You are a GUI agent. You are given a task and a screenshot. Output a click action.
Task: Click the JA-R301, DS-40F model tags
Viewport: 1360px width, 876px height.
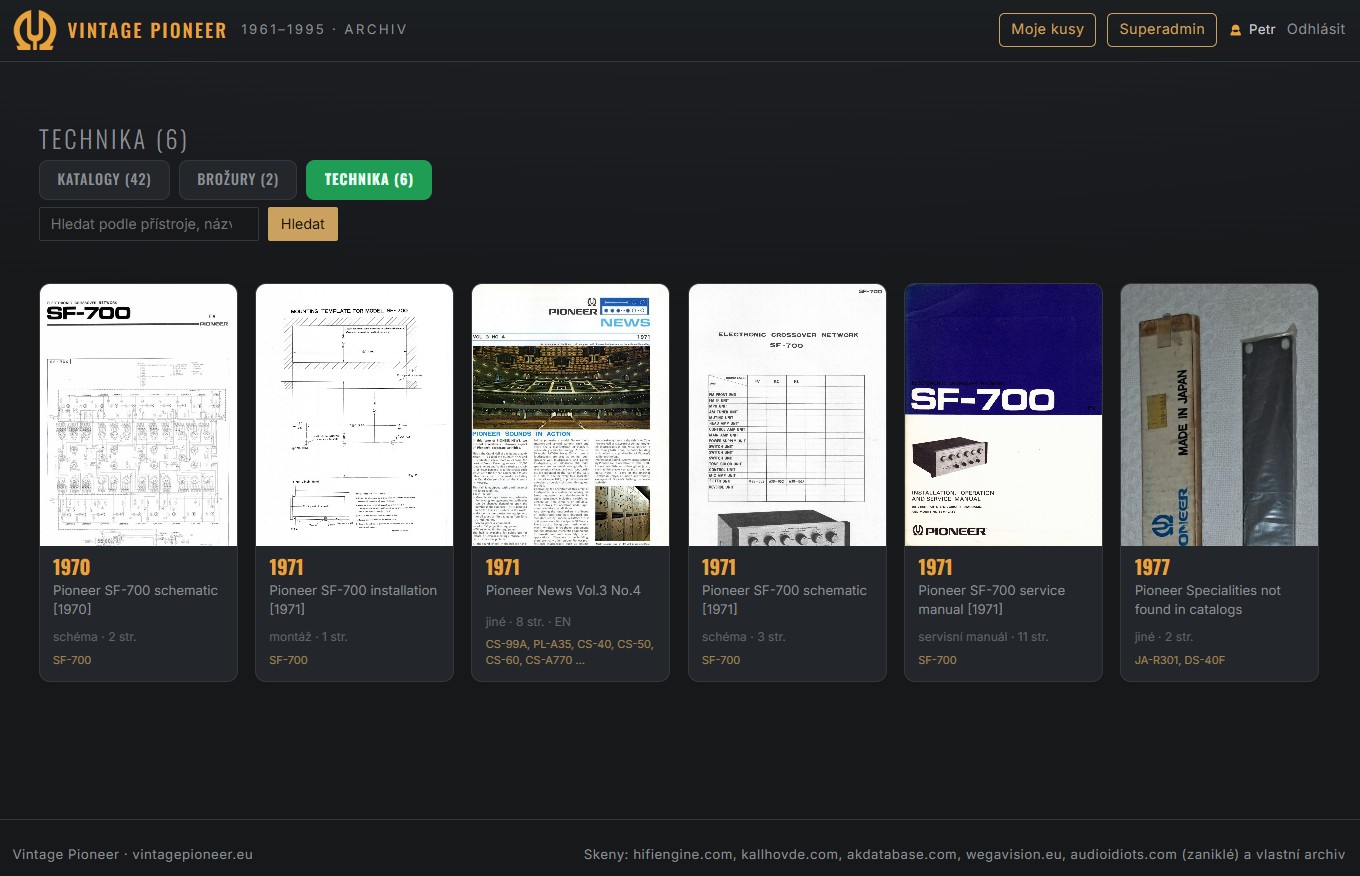1179,660
